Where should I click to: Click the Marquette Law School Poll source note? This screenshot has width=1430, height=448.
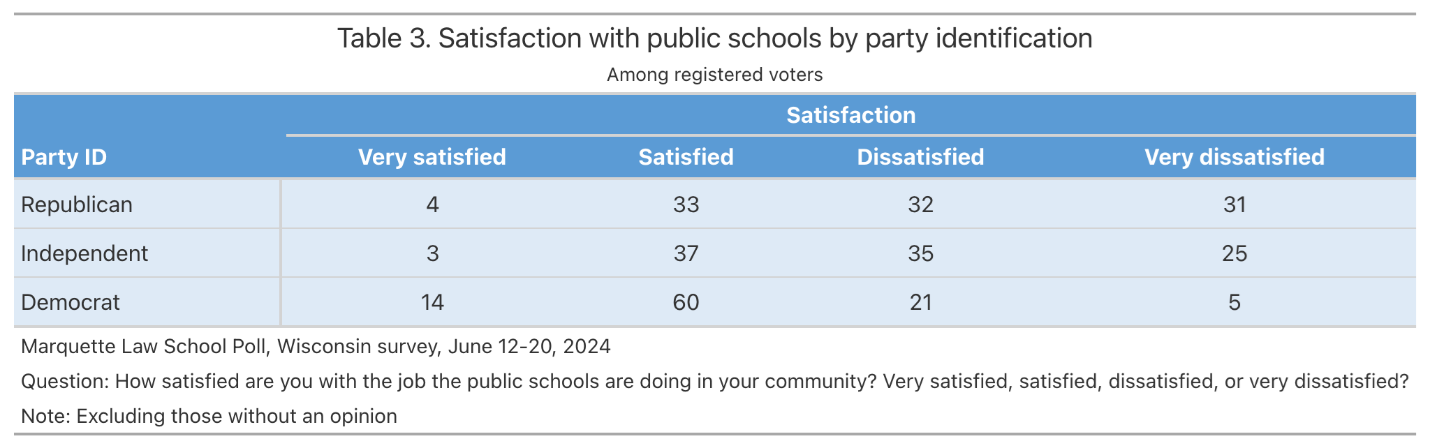coord(316,347)
